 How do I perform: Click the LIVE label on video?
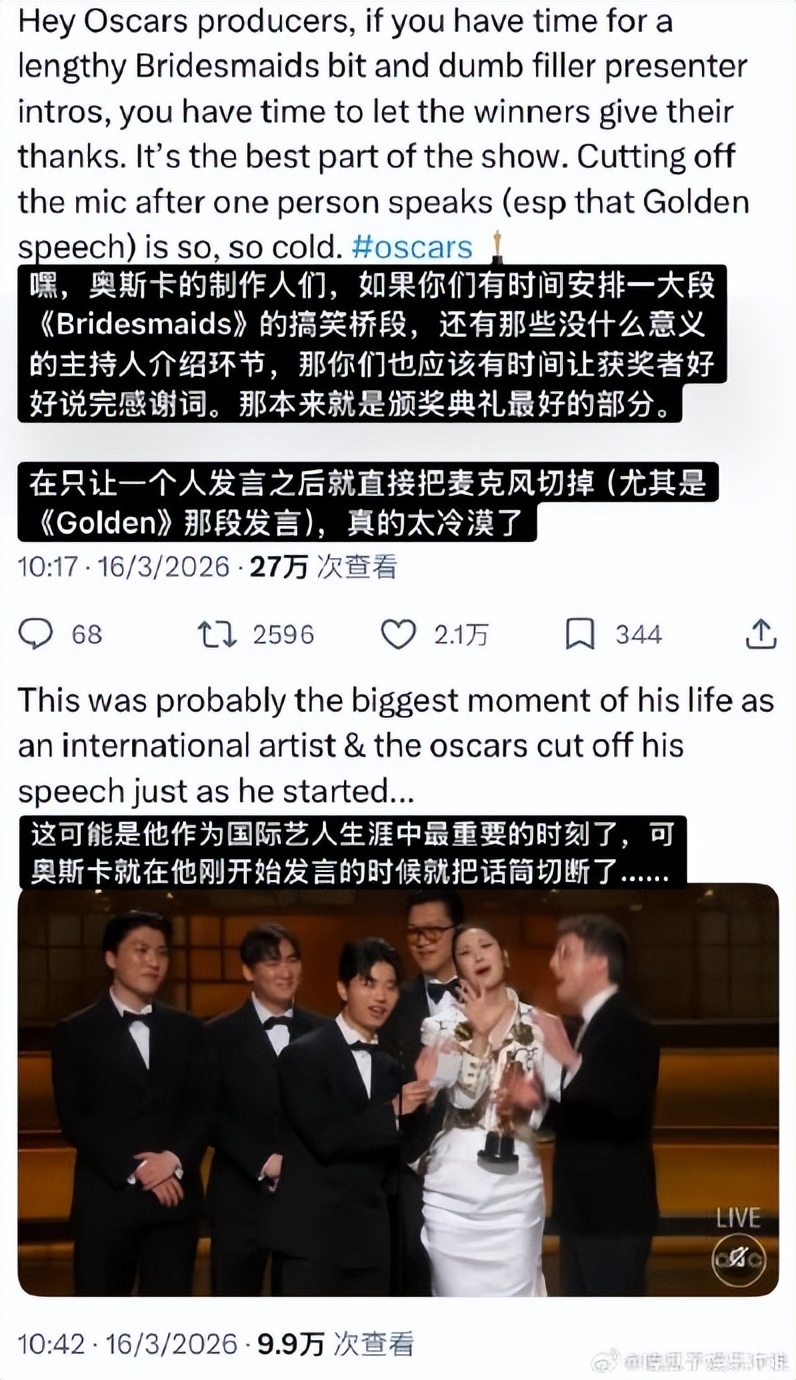coord(738,1218)
